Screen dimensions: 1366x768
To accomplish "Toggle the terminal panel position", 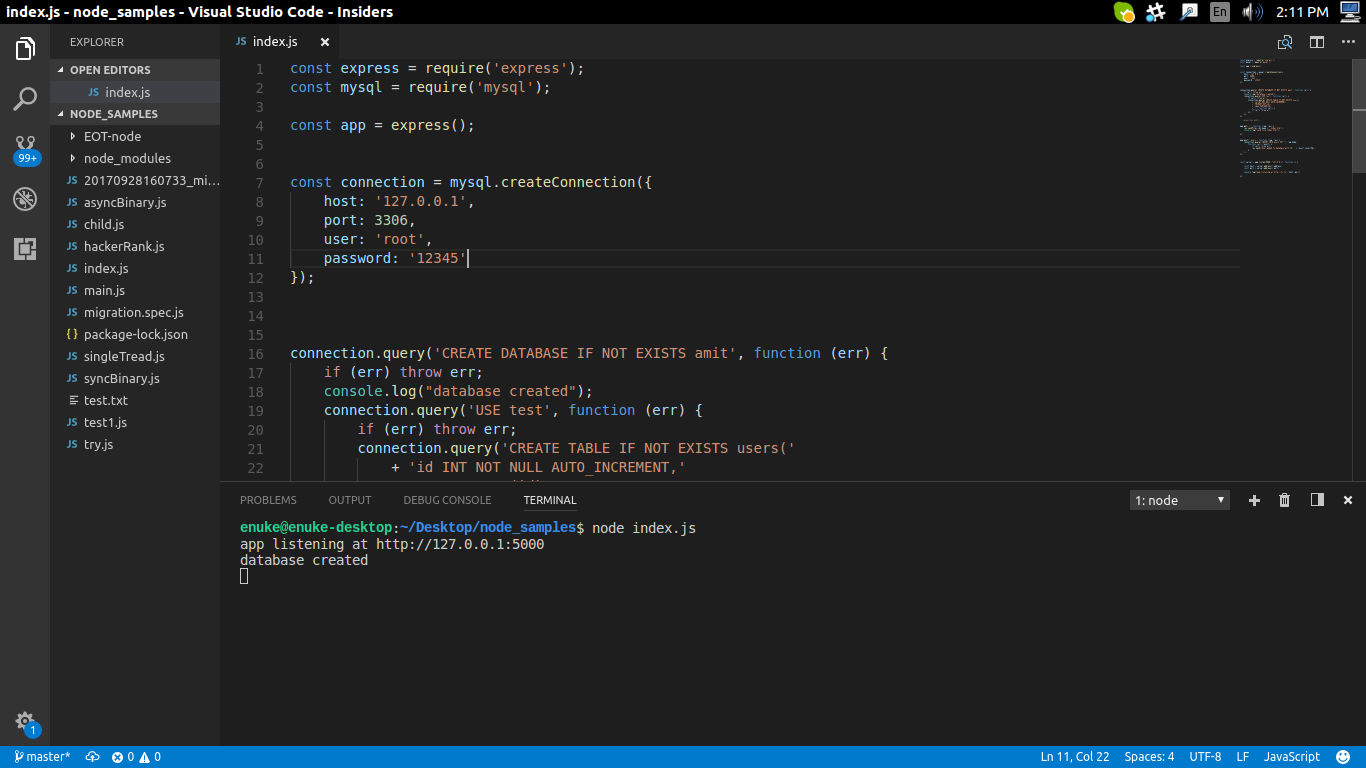I will [x=1317, y=500].
